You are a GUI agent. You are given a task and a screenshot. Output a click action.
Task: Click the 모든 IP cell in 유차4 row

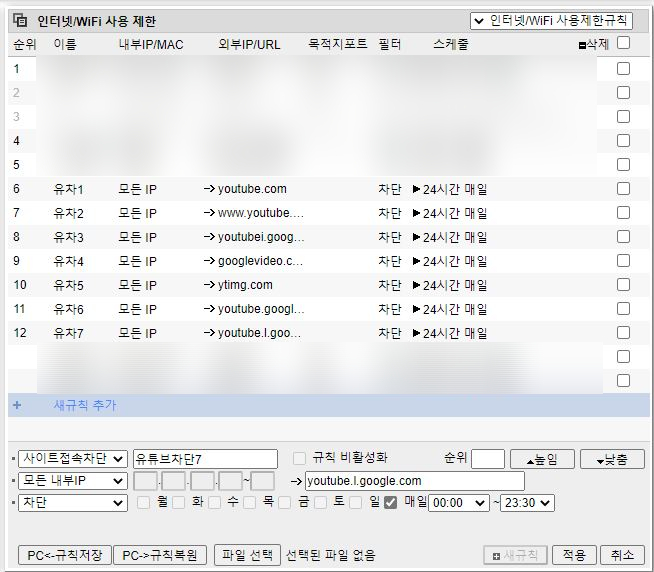point(138,262)
